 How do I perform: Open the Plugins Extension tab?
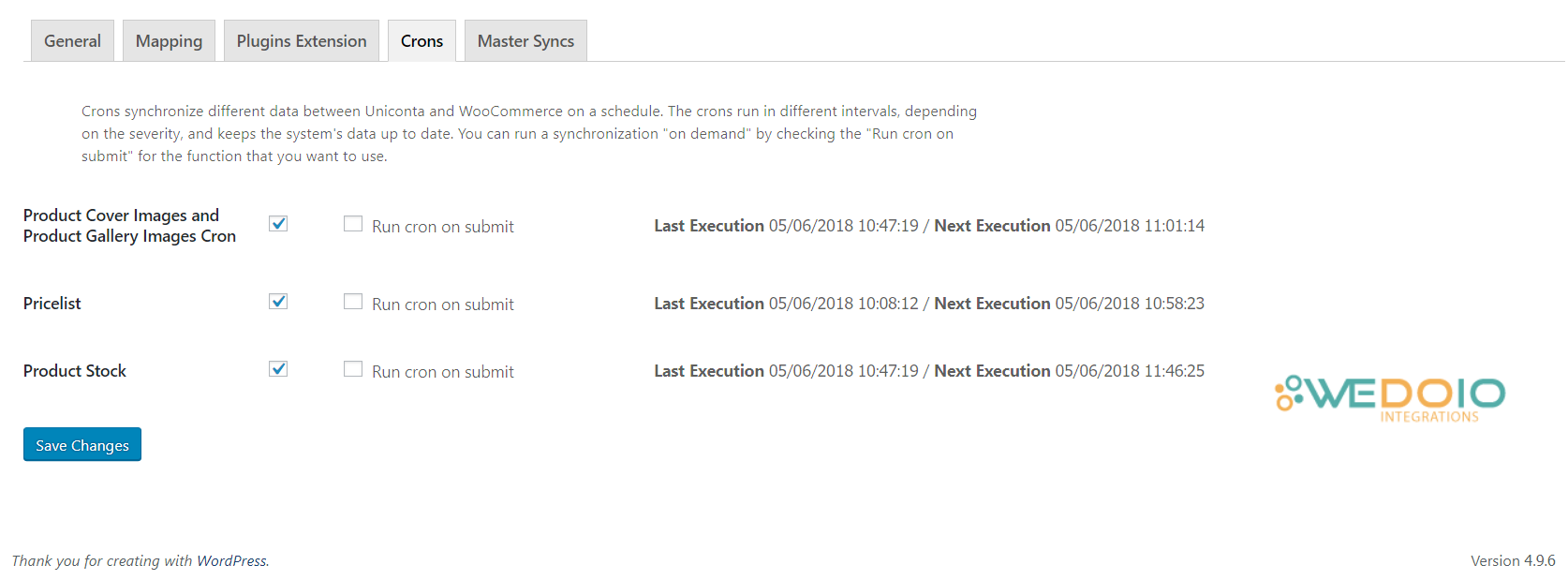click(x=302, y=41)
